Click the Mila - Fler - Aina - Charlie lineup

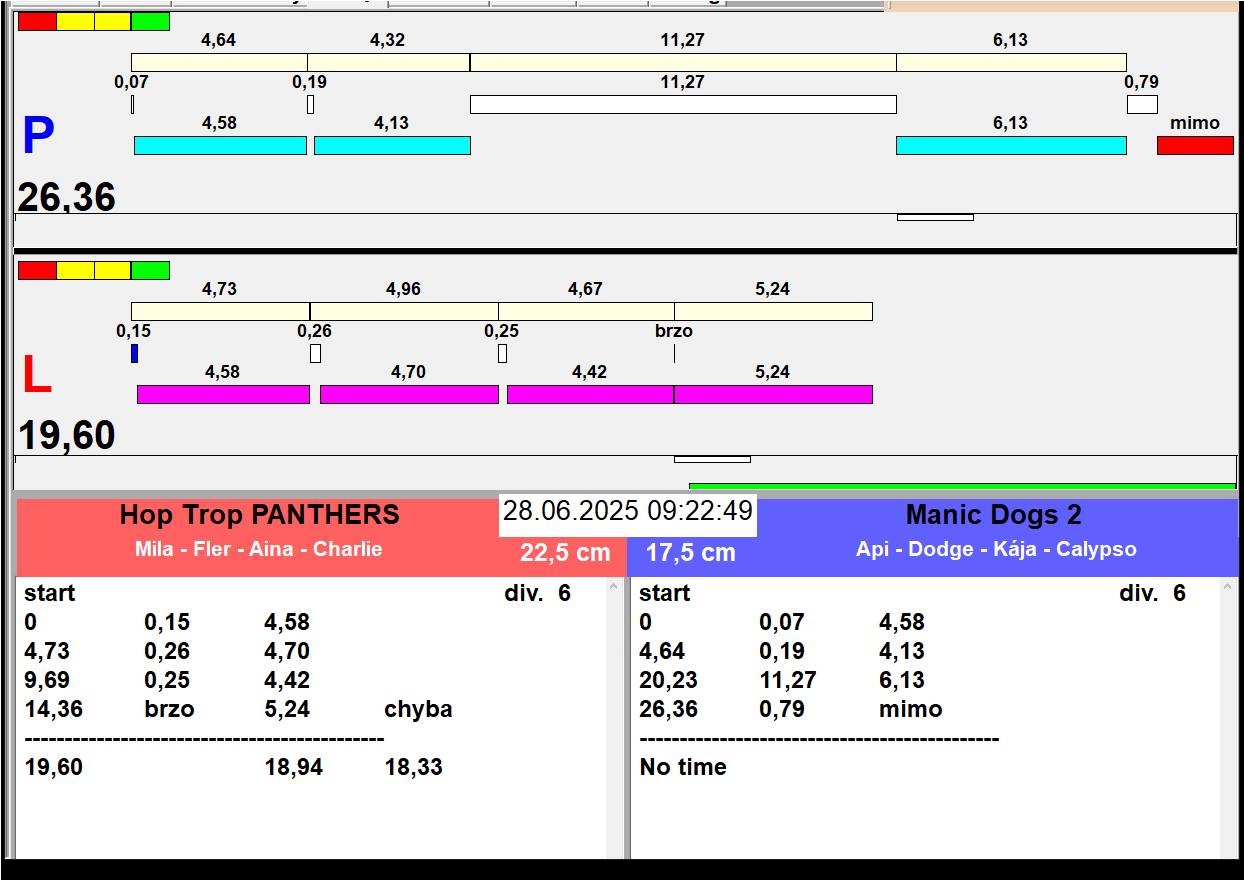coord(258,549)
